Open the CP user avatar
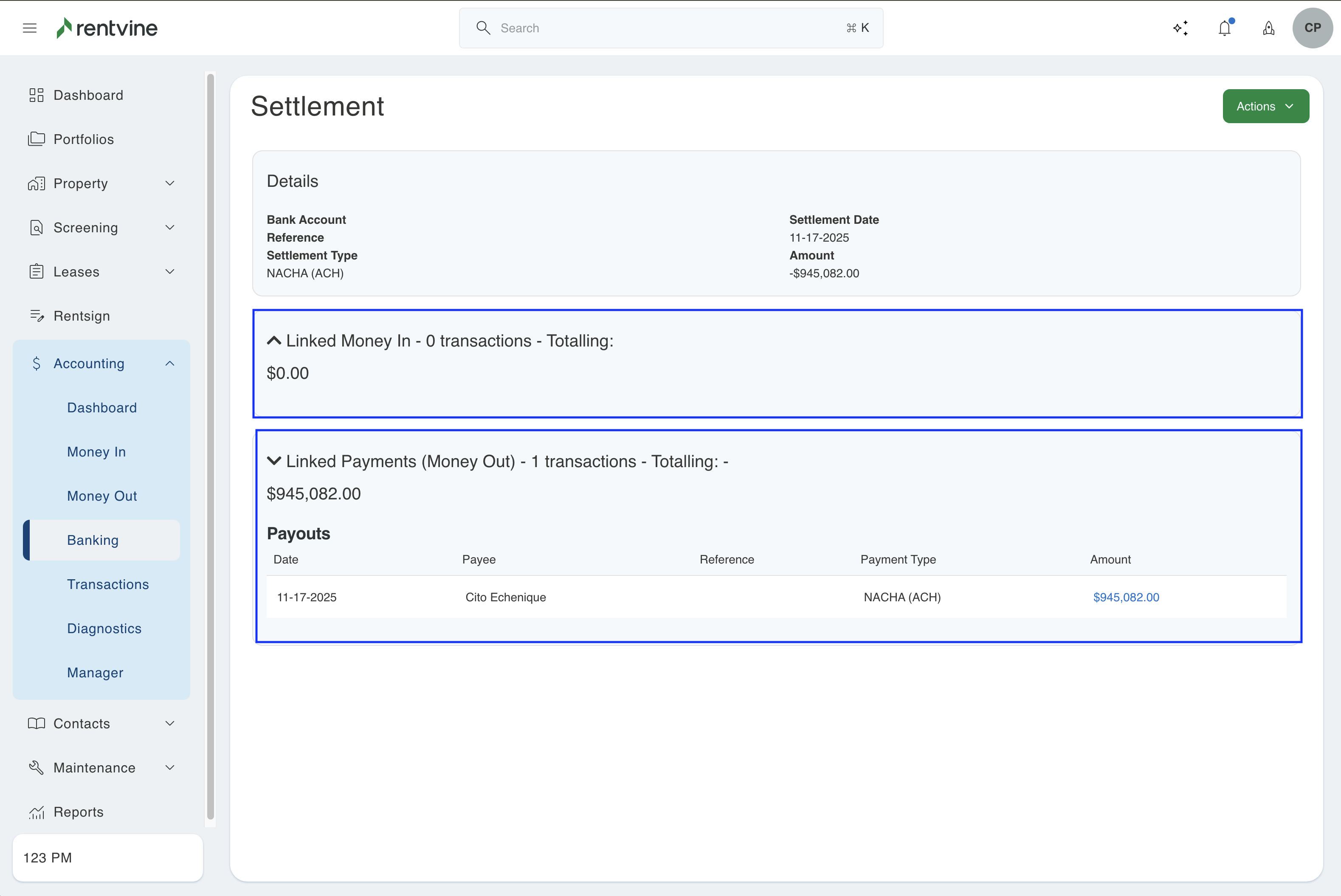 click(x=1312, y=28)
